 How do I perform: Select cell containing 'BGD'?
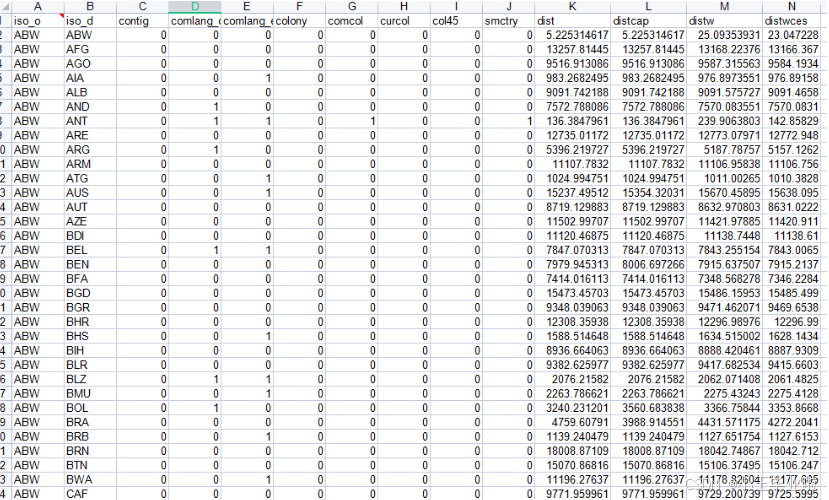89,293
